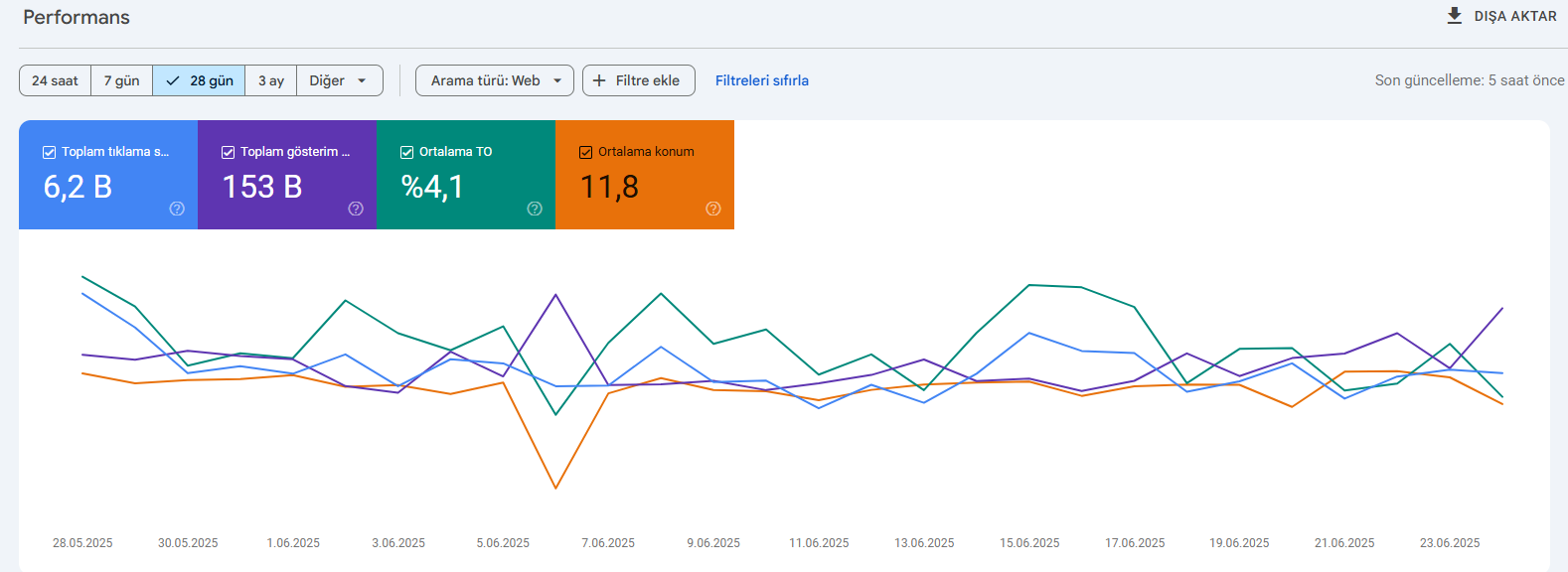Click the download icon beside DIŞA AKTAR
The width and height of the screenshot is (1568, 572).
click(1455, 16)
